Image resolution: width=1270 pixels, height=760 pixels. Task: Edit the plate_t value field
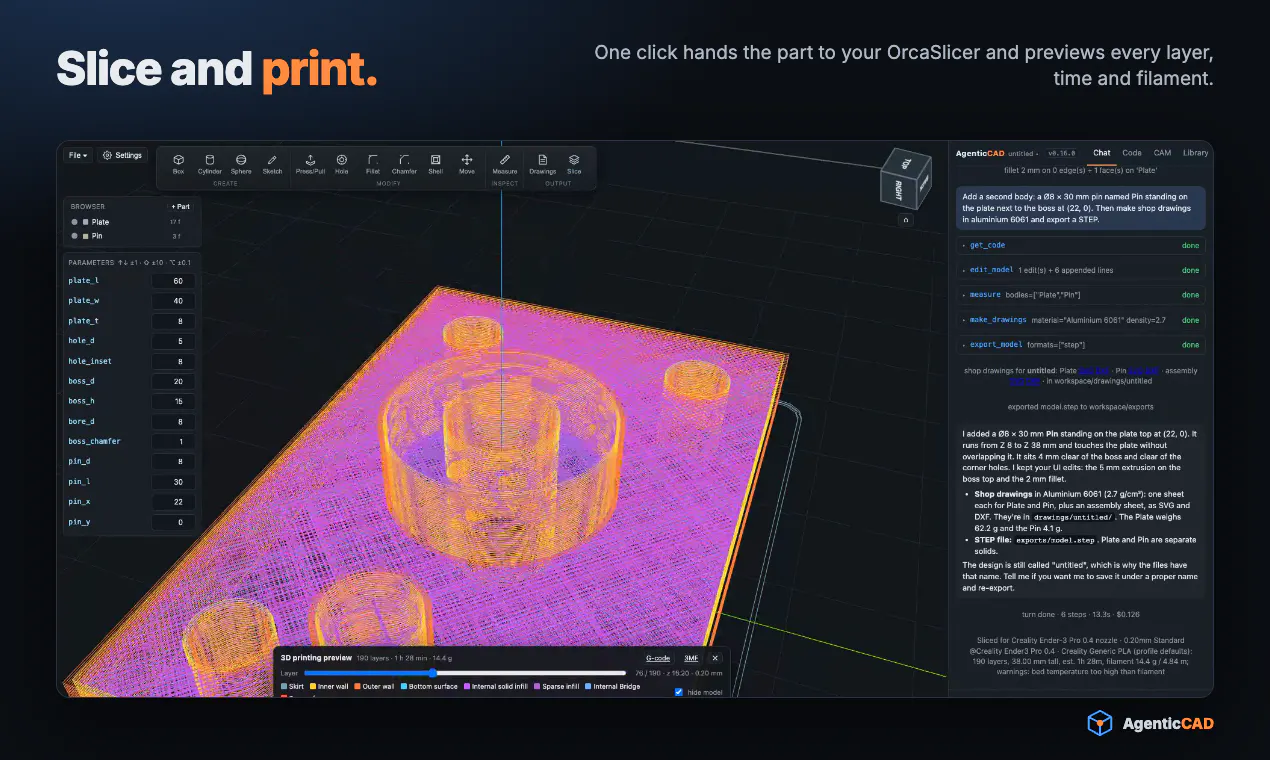point(174,321)
